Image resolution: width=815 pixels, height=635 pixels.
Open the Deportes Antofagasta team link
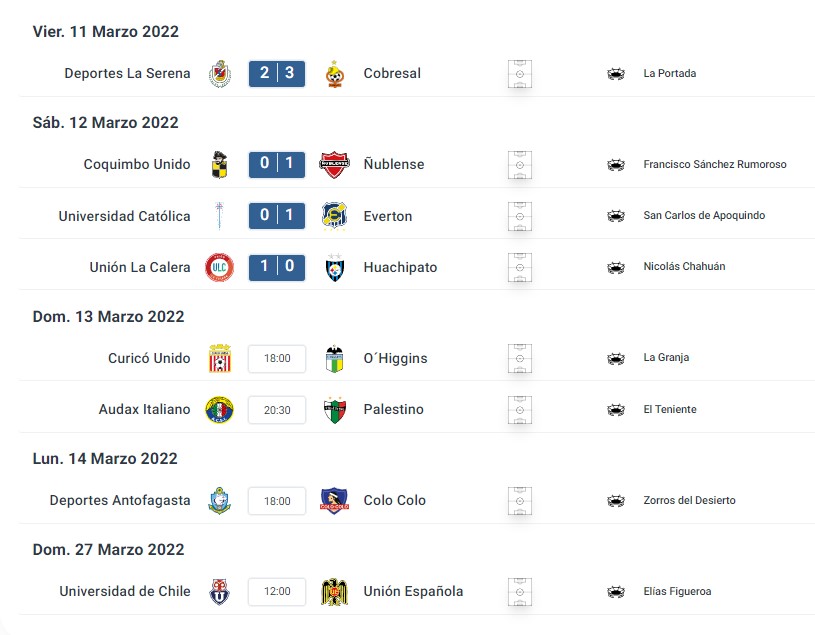coord(120,500)
